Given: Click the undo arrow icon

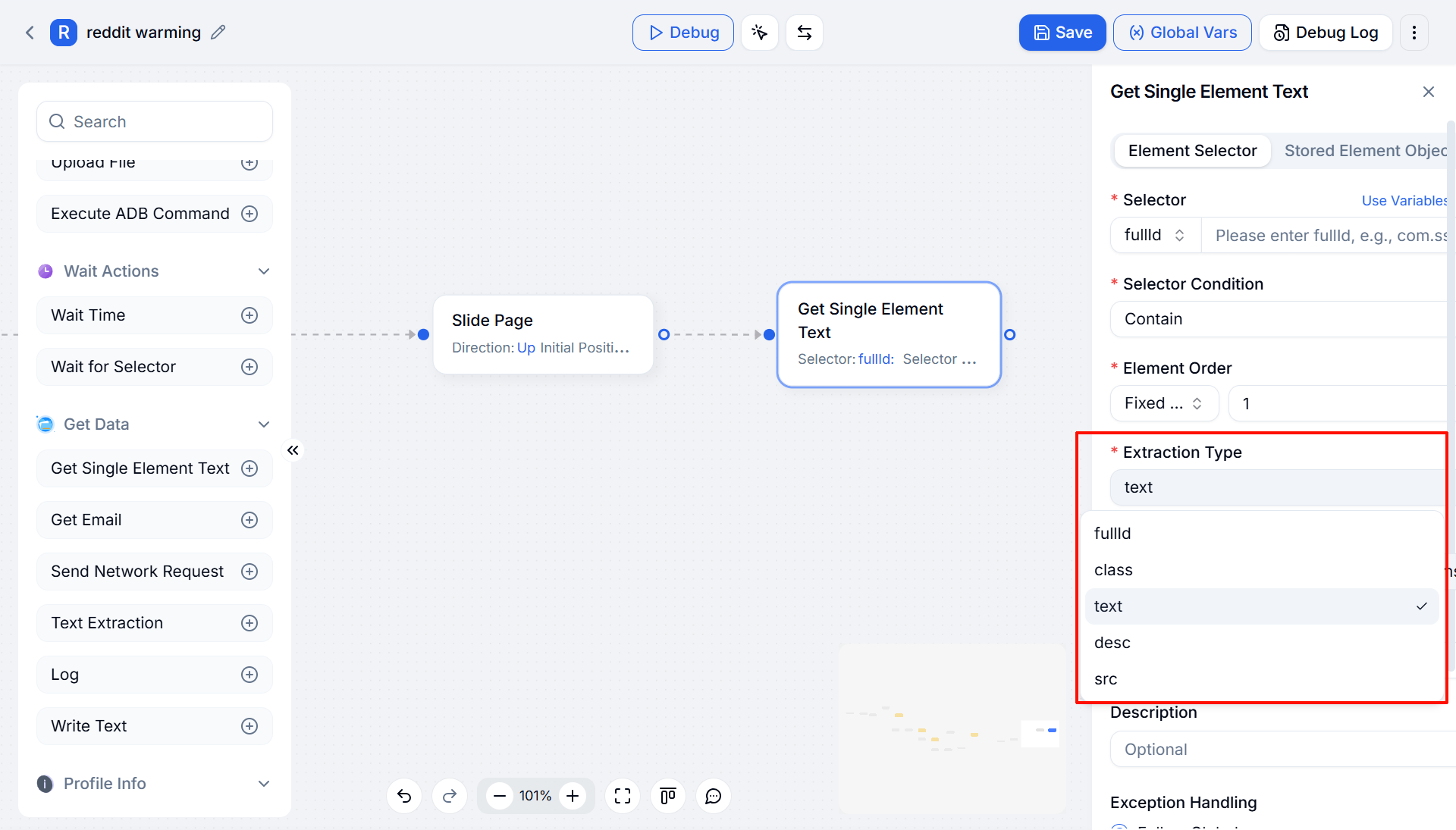Looking at the screenshot, I should [404, 796].
